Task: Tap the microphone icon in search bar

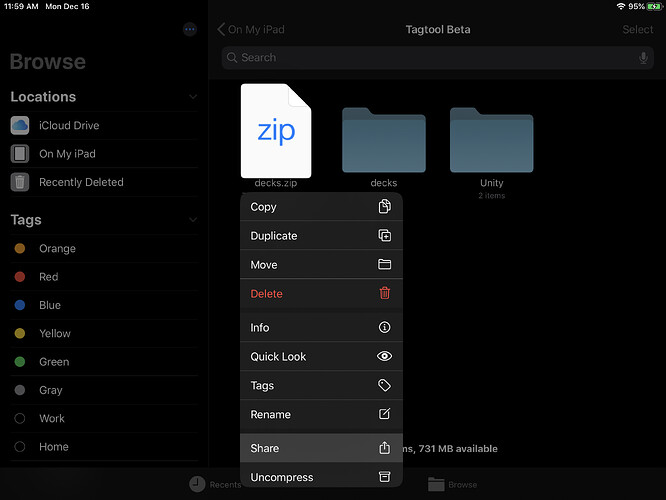Action: pos(643,58)
